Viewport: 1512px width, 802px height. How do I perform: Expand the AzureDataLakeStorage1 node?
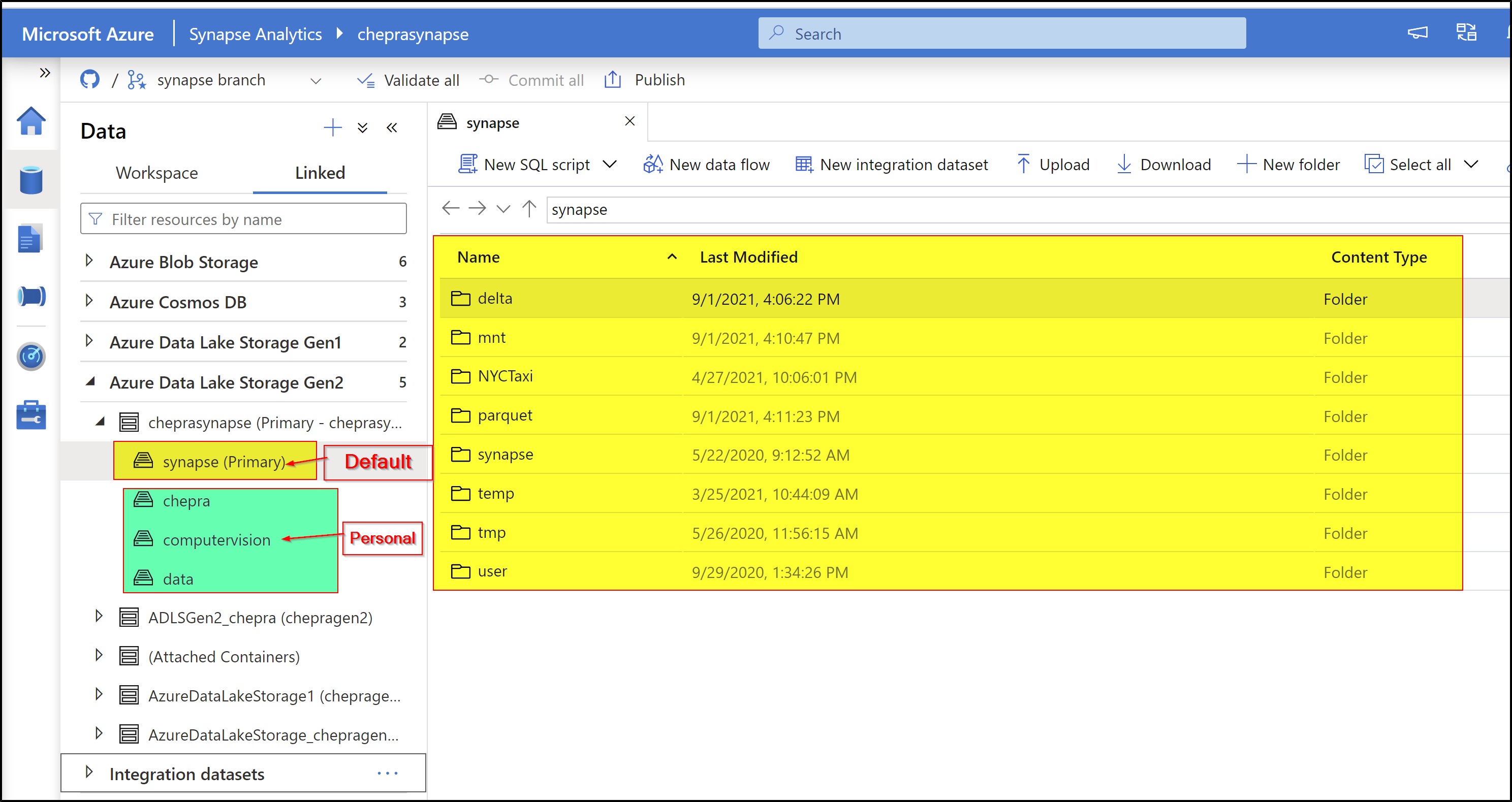(99, 695)
